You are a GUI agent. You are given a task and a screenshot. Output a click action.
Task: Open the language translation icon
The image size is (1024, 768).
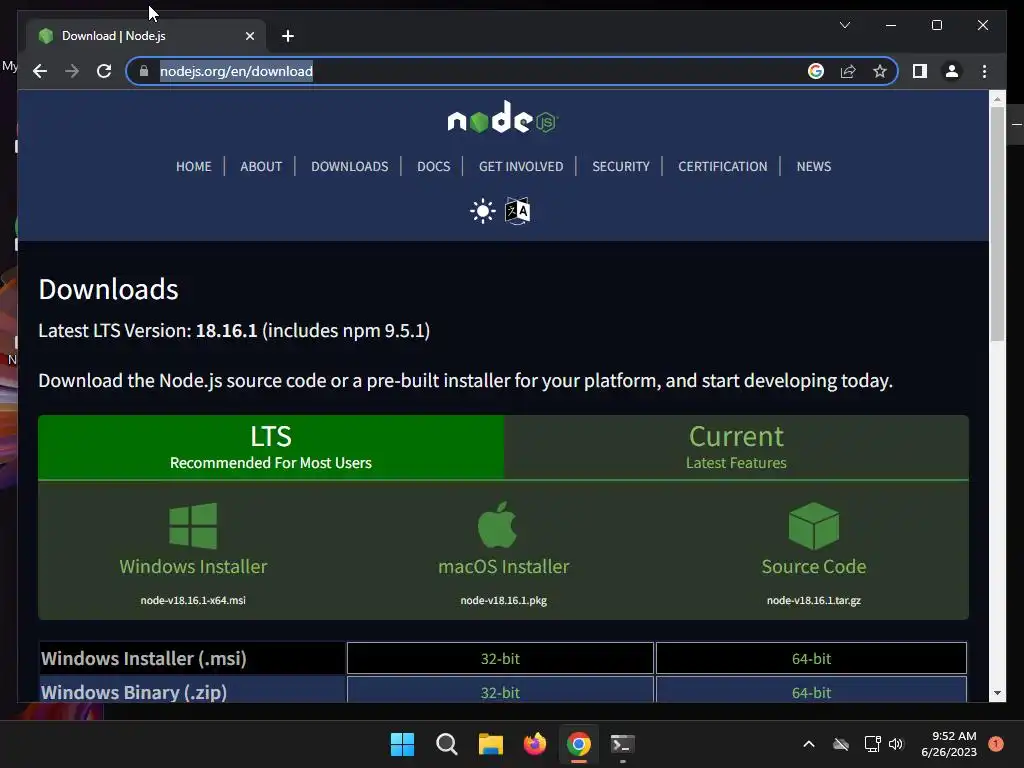pos(517,211)
